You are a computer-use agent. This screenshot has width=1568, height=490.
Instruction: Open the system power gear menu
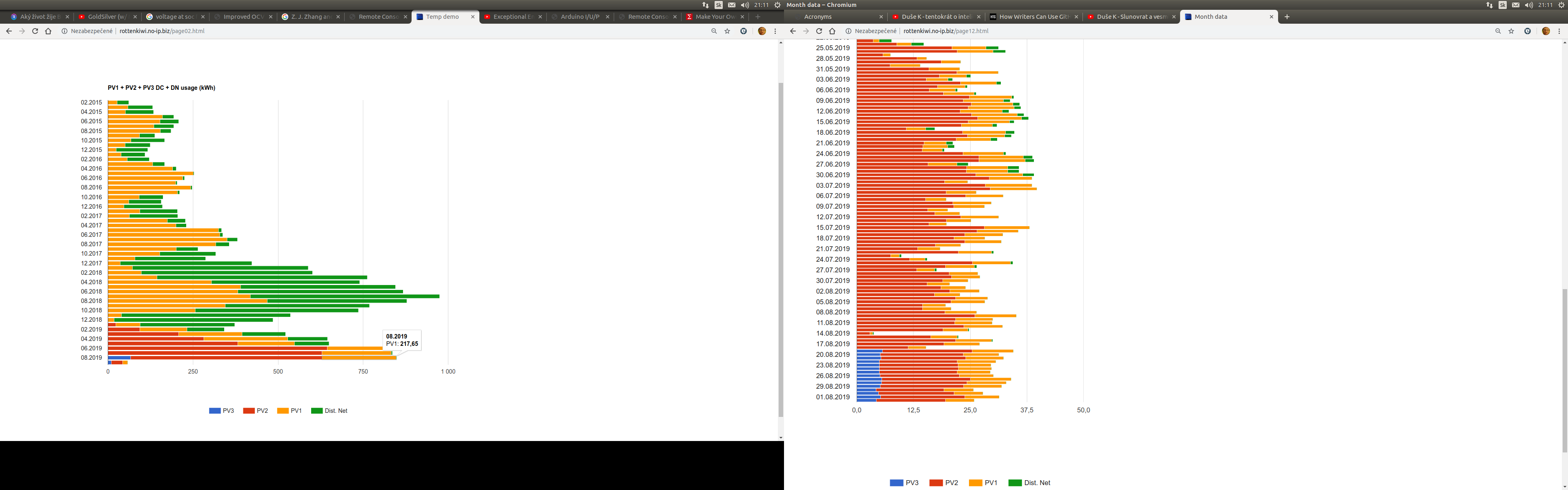pos(1561,5)
